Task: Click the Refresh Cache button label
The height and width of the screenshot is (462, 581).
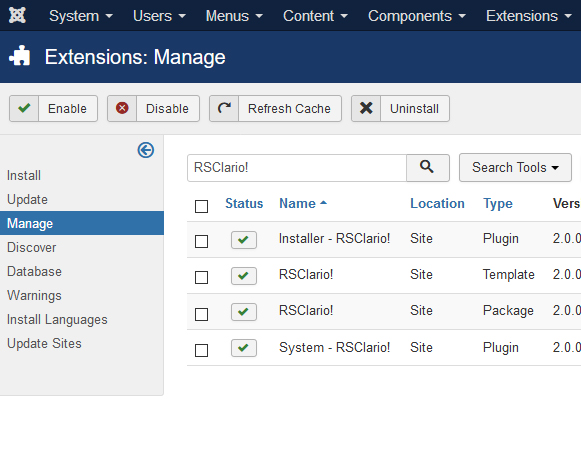Action: [289, 109]
